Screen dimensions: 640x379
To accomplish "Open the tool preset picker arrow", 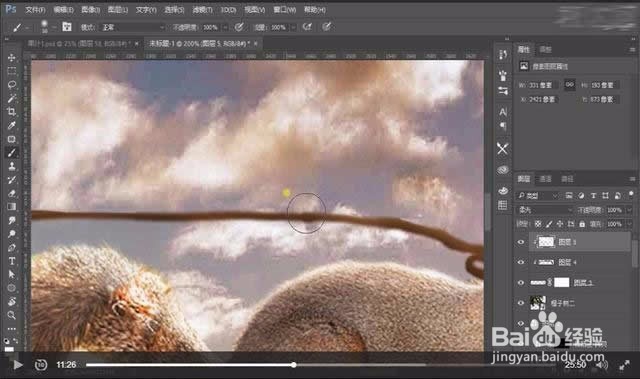I will pyautogui.click(x=27, y=28).
